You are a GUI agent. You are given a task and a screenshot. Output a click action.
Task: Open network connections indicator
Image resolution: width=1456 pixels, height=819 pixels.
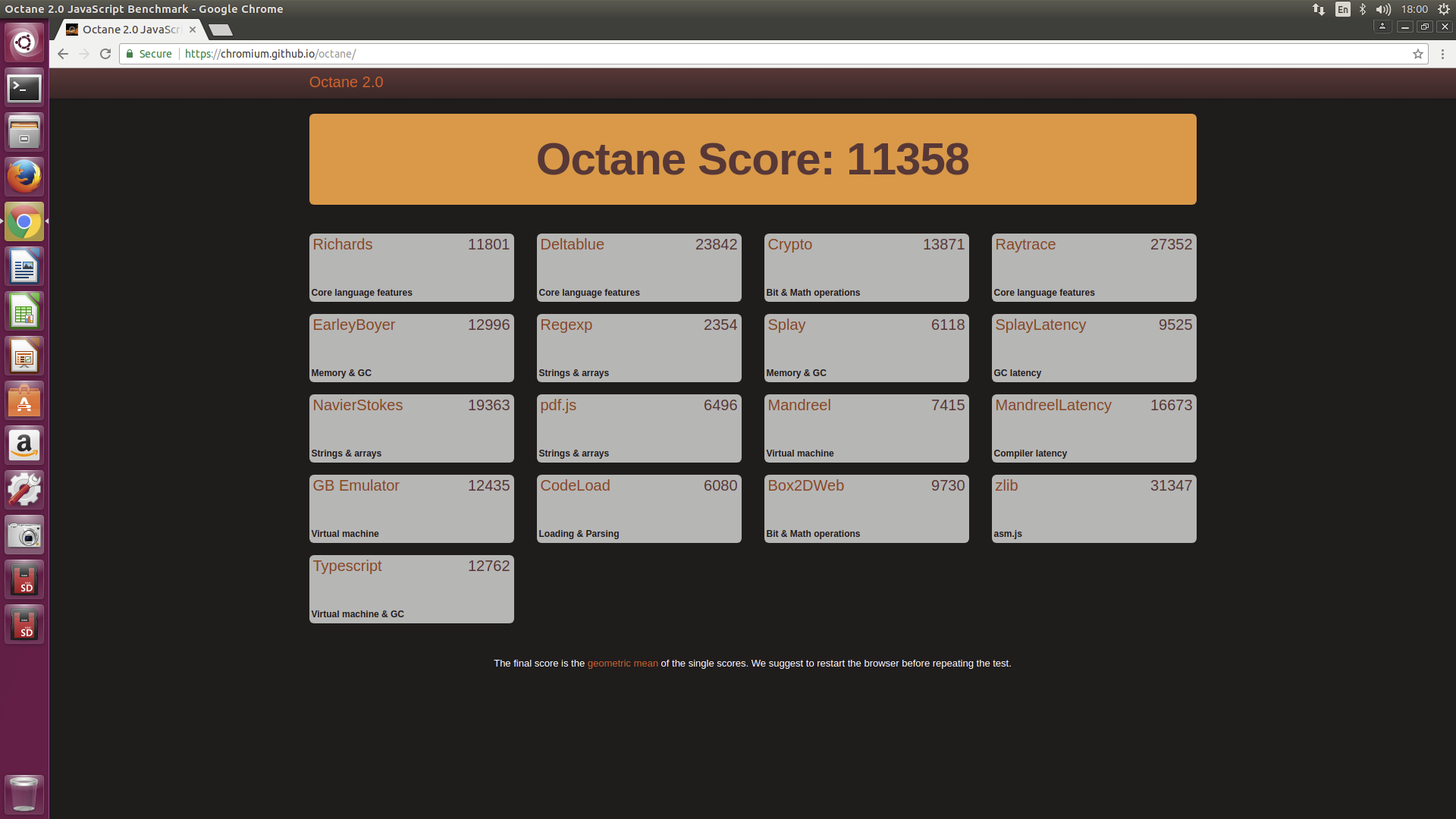click(1319, 9)
